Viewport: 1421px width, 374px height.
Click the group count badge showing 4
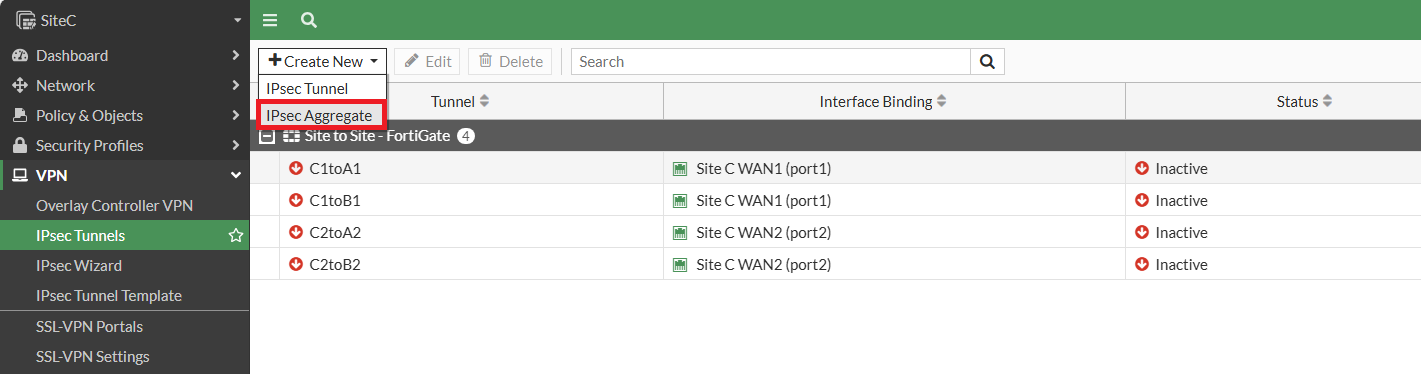(x=466, y=135)
